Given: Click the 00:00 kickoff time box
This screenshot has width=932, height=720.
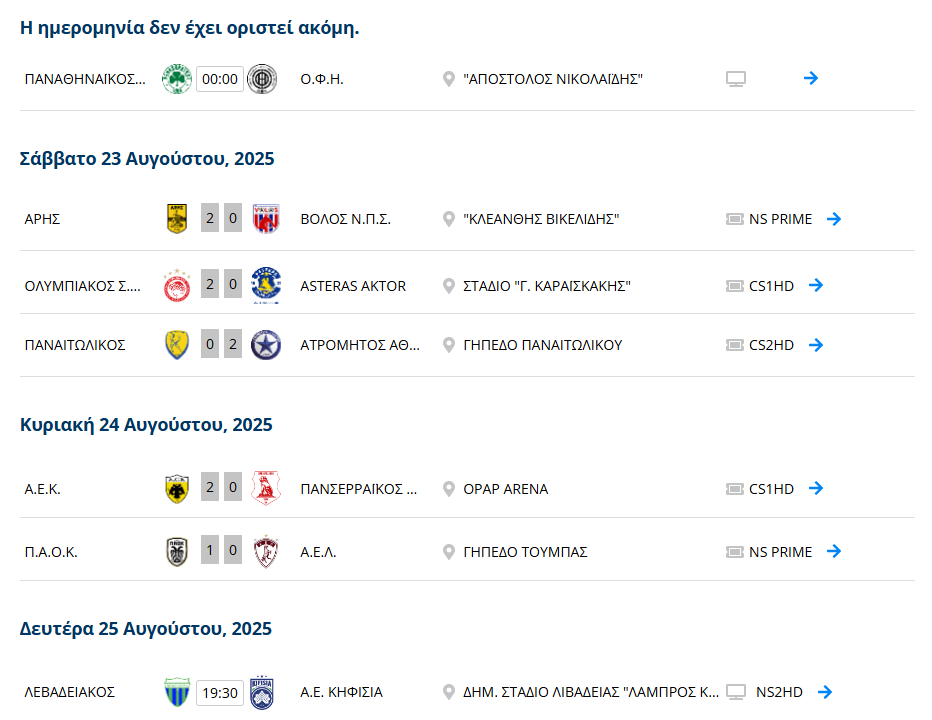Looking at the screenshot, I should (220, 79).
